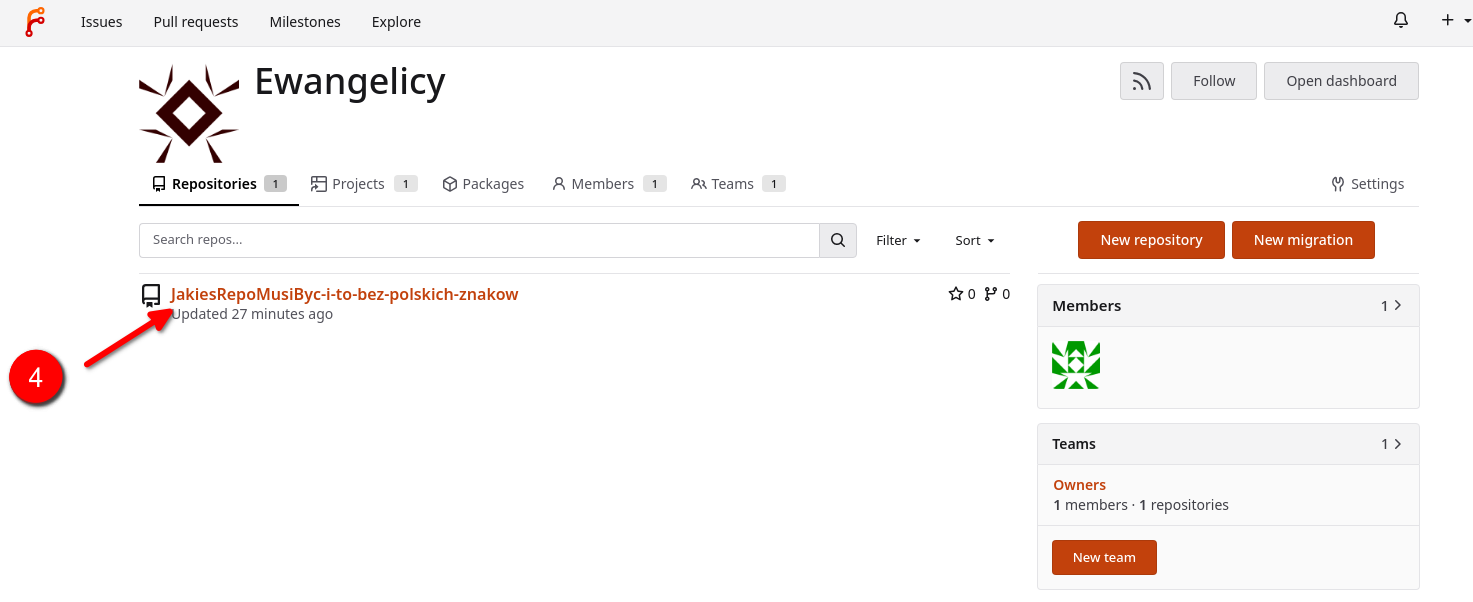Click the repository book icon
The height and width of the screenshot is (602, 1473).
pyautogui.click(x=151, y=295)
